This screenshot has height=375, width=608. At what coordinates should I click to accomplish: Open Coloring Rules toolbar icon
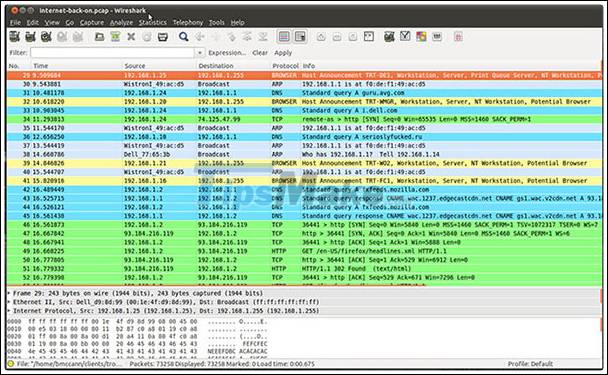(x=421, y=37)
